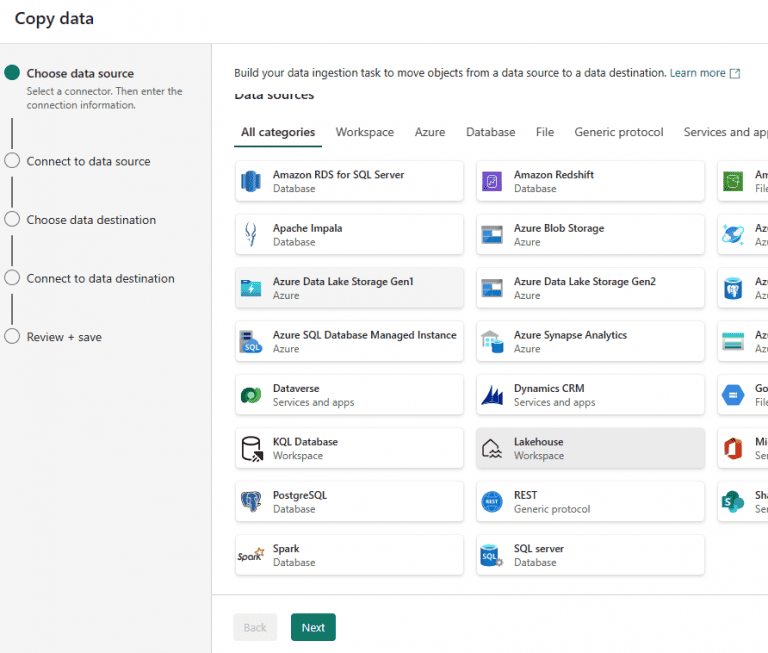Select the Review + save step
768x653 pixels.
pos(64,337)
